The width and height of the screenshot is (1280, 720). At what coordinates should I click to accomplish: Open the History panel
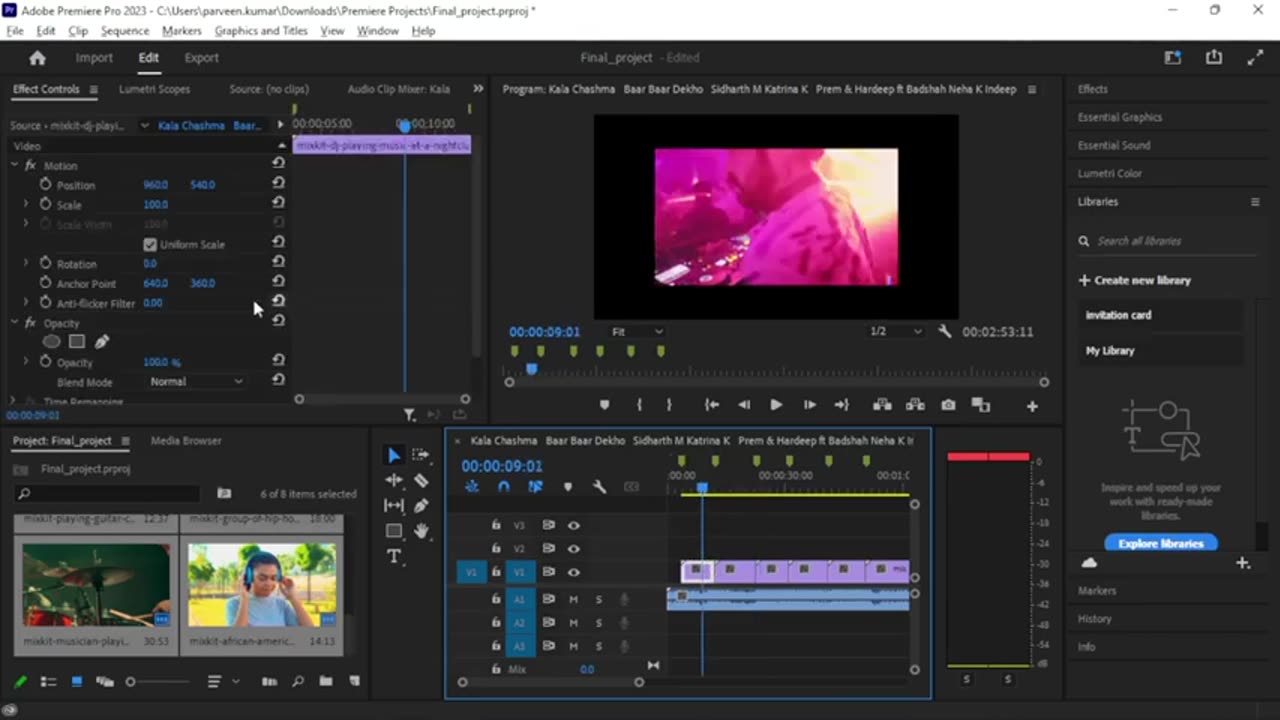1094,618
